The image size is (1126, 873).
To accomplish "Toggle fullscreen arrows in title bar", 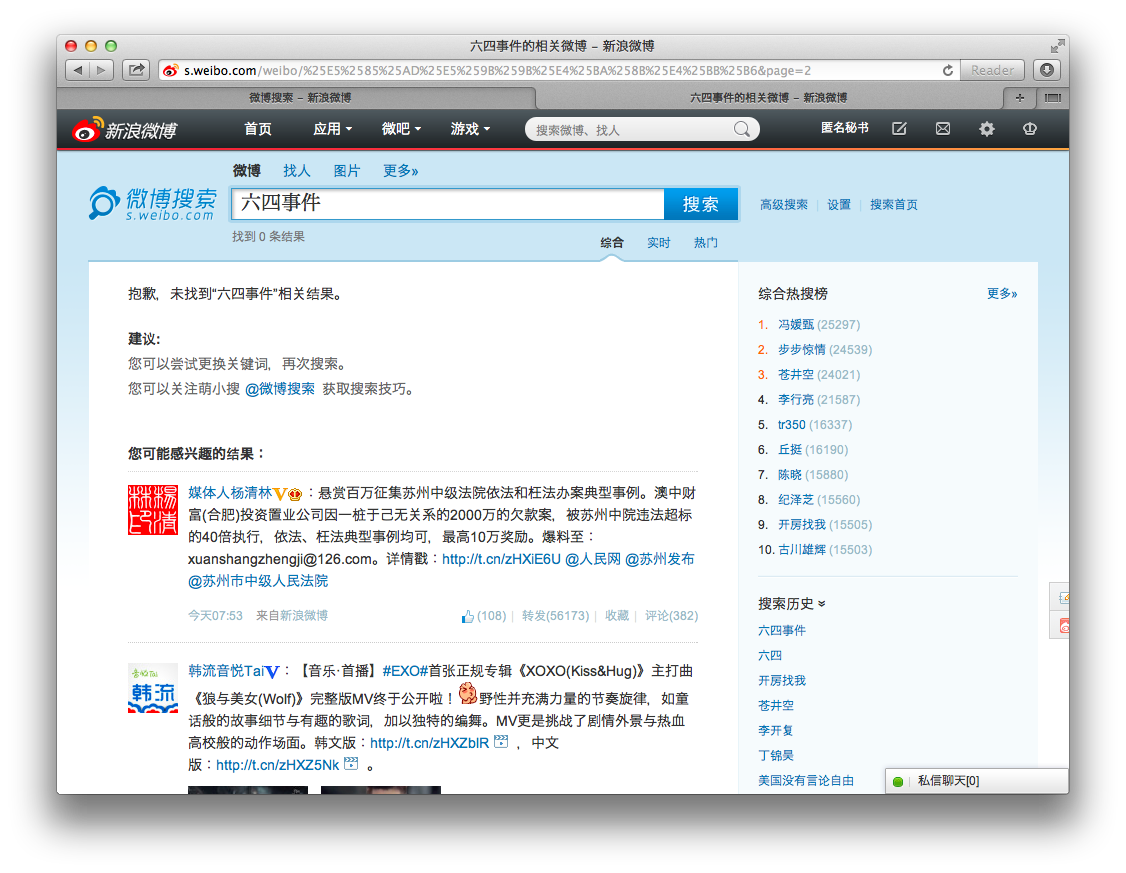I will click(1057, 47).
